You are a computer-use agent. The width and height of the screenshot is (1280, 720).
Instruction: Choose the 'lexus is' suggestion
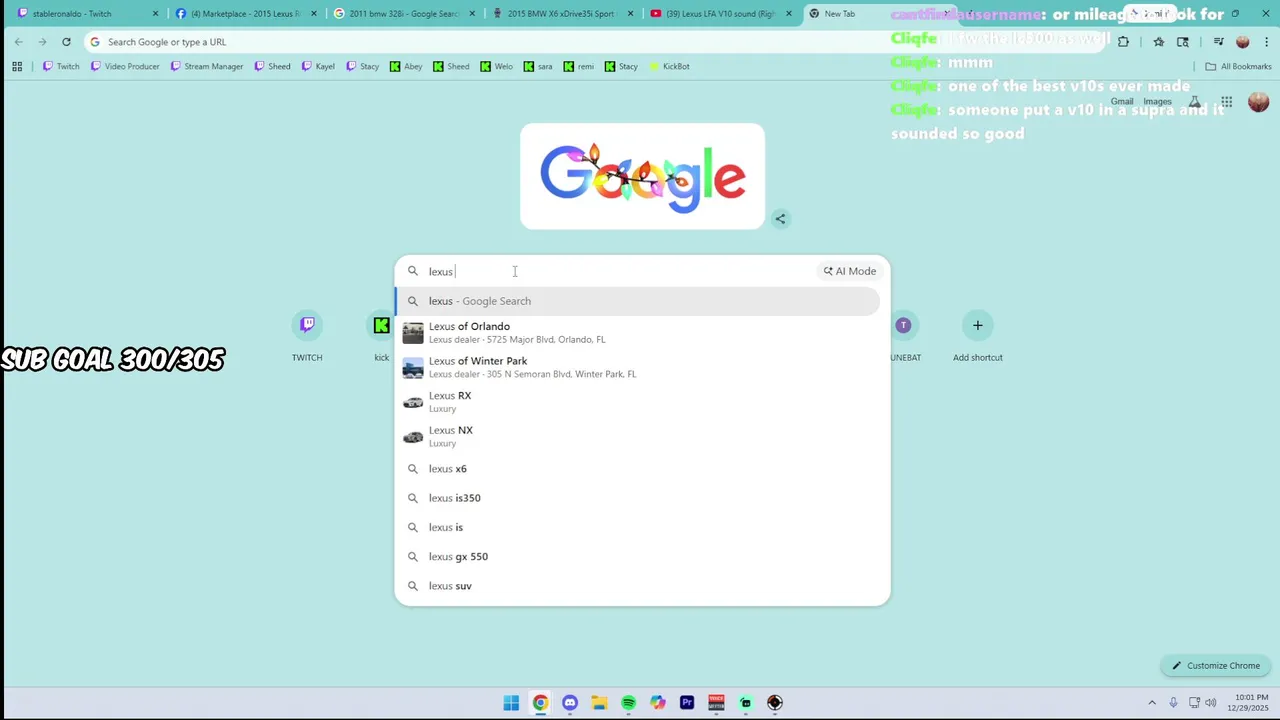coord(637,527)
